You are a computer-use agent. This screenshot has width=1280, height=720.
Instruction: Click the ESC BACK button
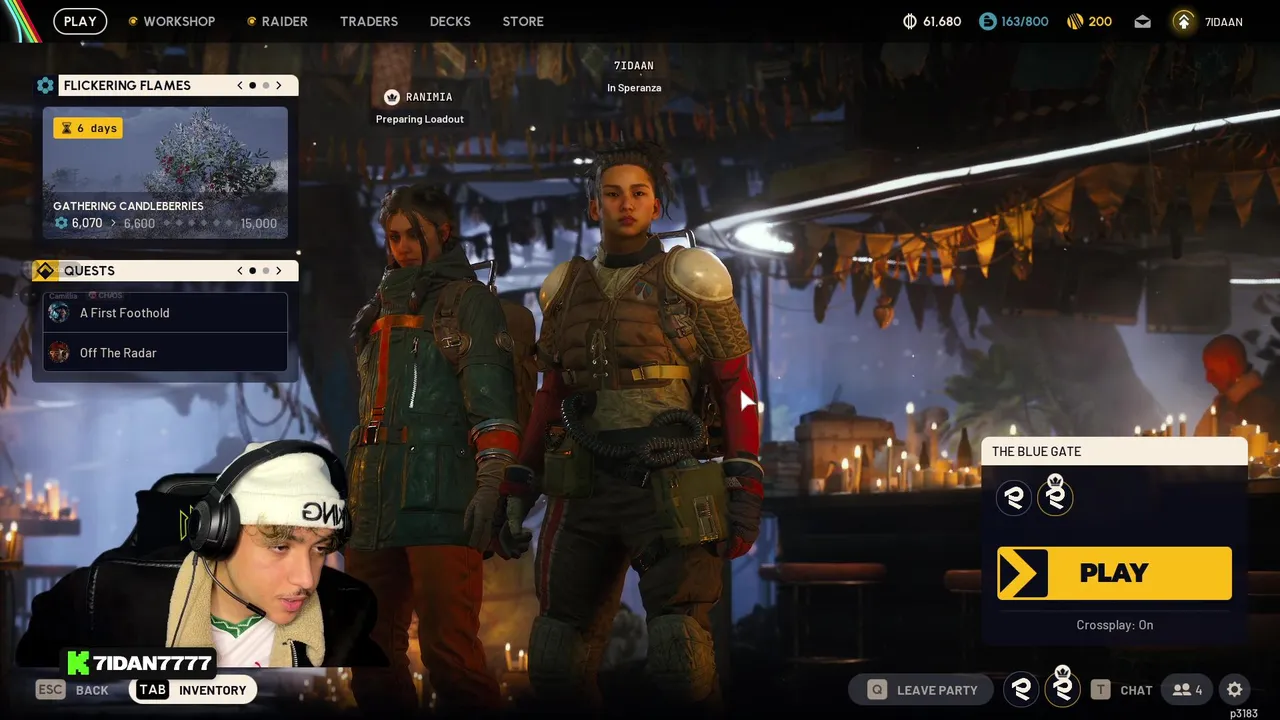click(73, 690)
